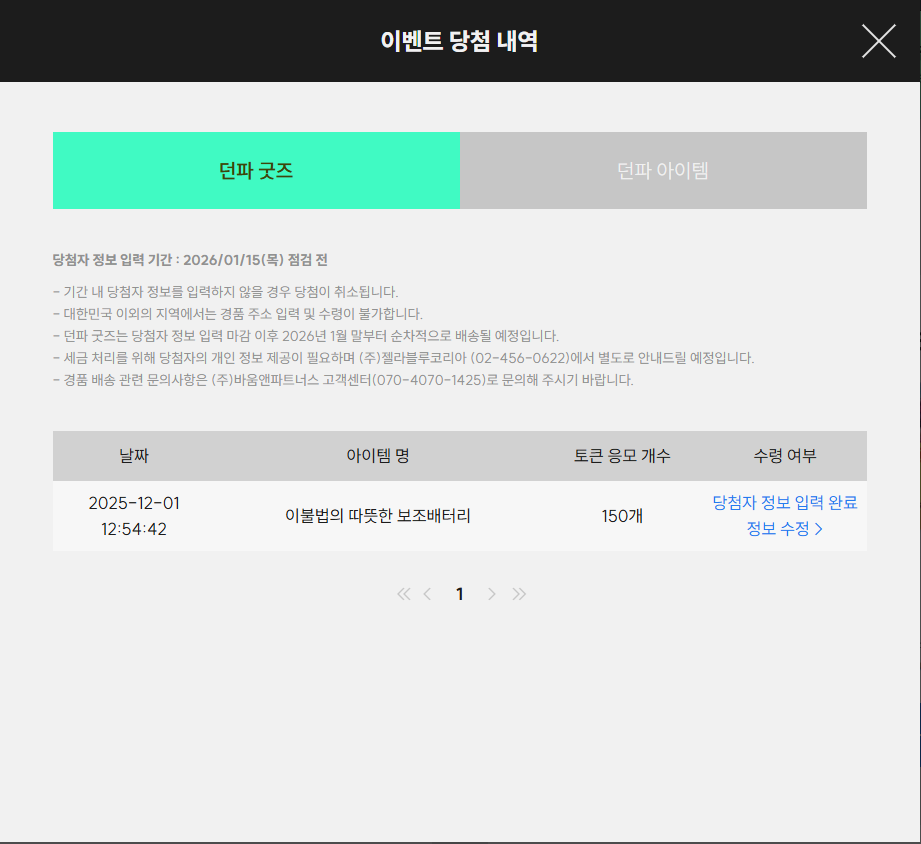This screenshot has height=844, width=921.
Task: Click the 당첨자 정보 입력 완료 status text
Action: (x=784, y=502)
